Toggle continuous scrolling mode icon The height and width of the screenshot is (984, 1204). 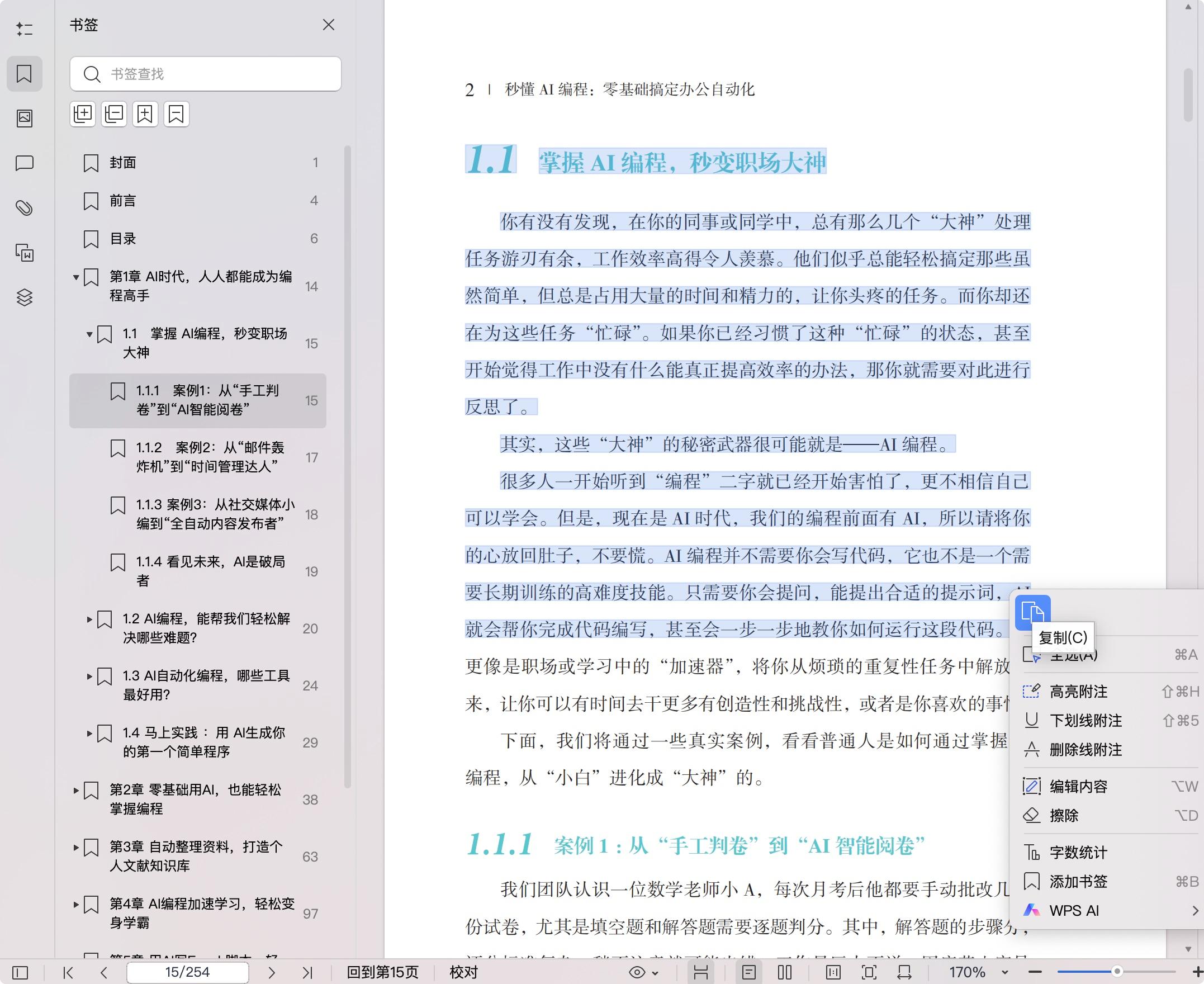click(x=701, y=973)
